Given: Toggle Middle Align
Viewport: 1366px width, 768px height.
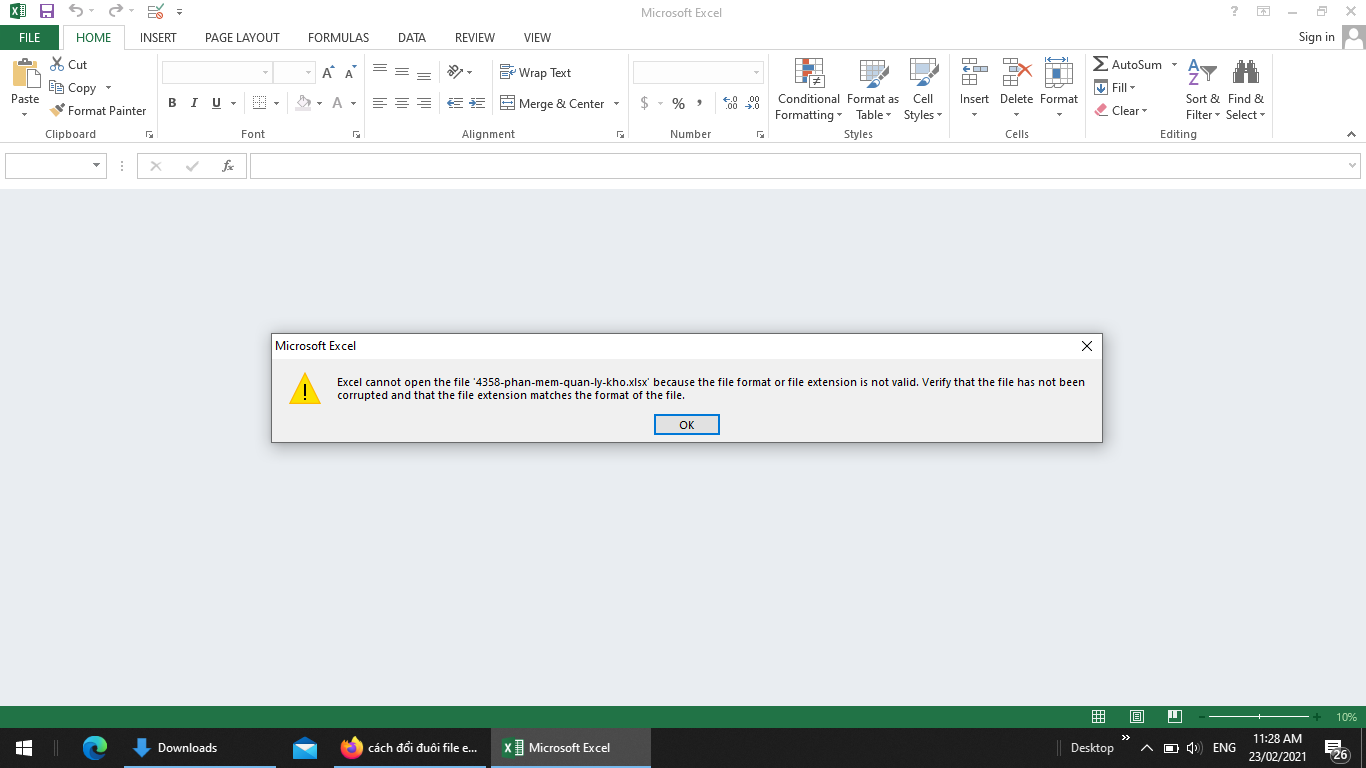Looking at the screenshot, I should [402, 72].
